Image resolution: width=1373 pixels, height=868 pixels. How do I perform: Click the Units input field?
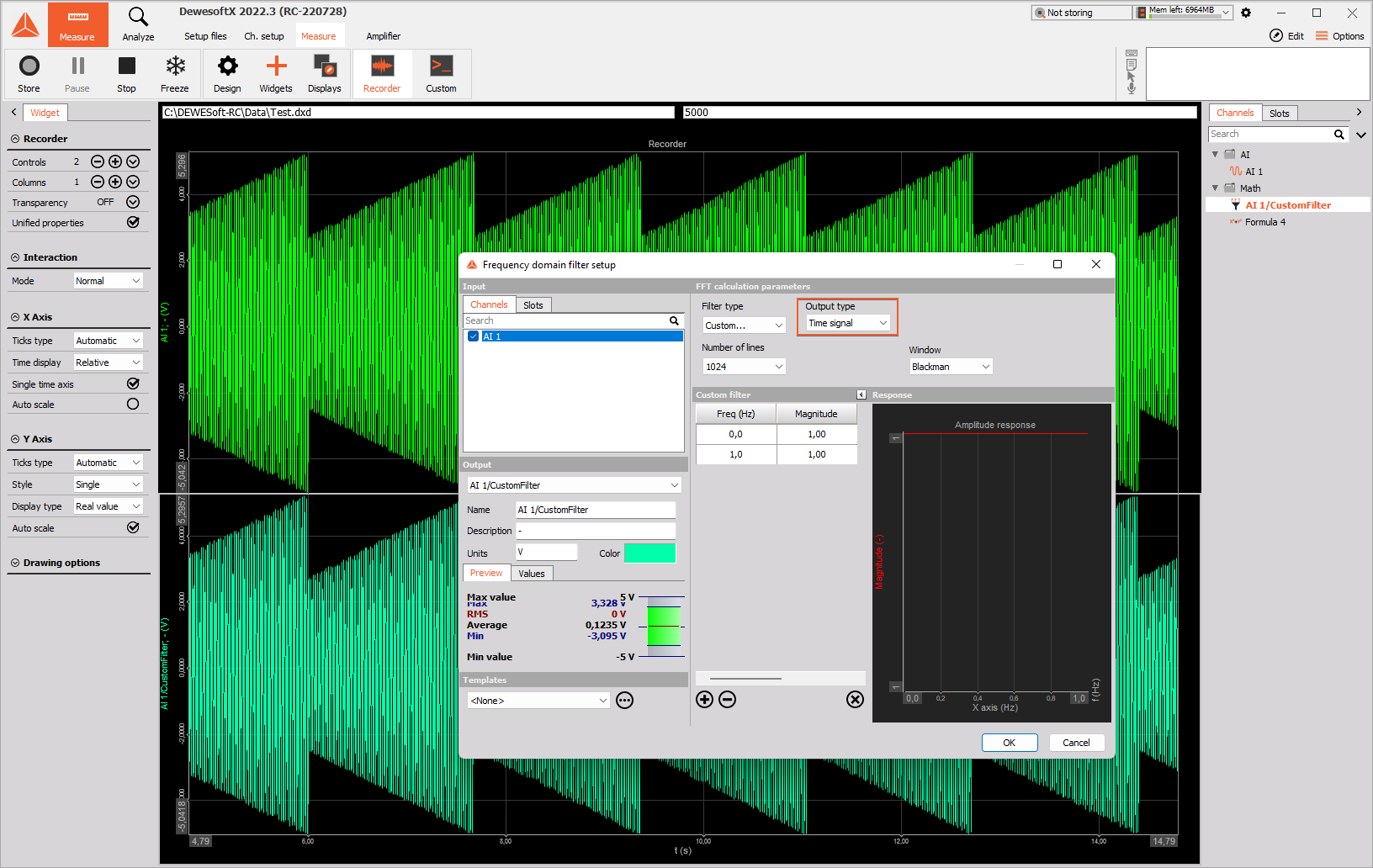(x=547, y=552)
